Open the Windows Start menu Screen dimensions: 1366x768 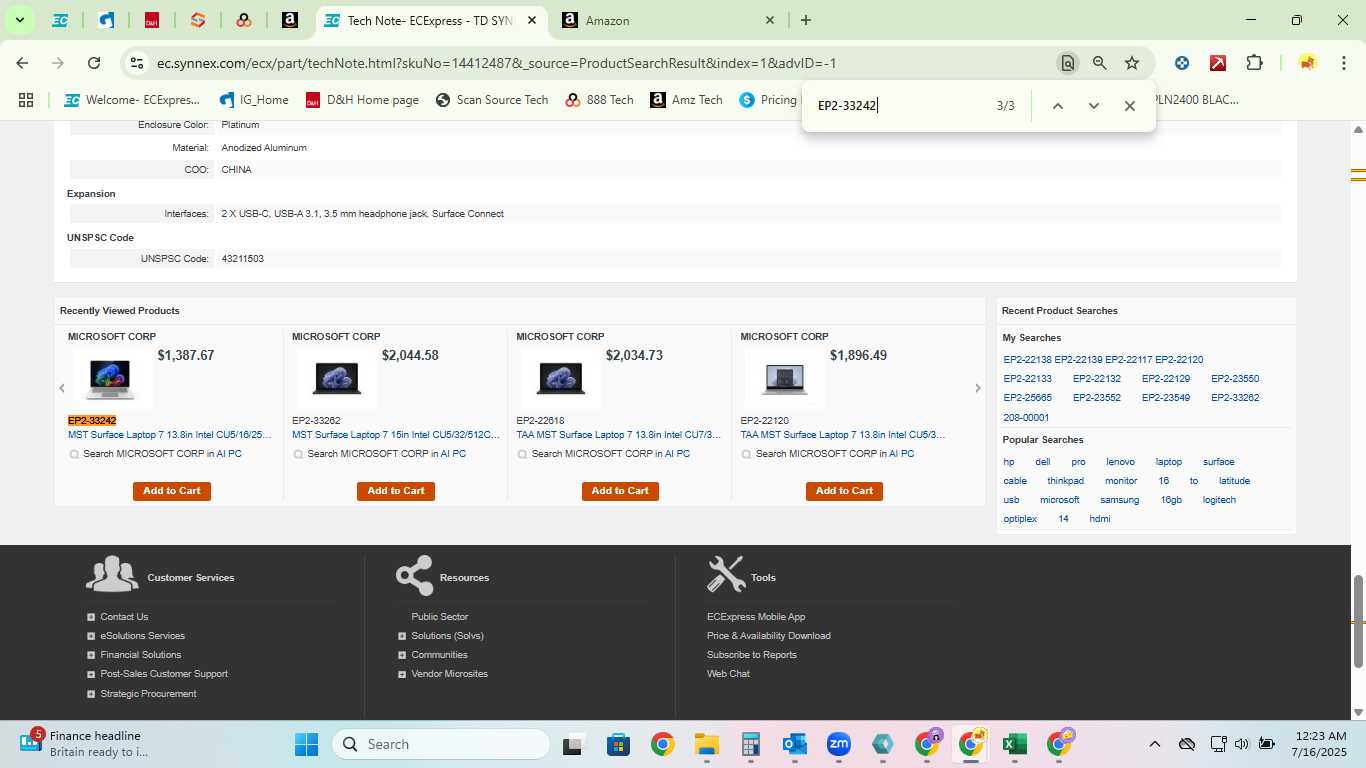(306, 744)
